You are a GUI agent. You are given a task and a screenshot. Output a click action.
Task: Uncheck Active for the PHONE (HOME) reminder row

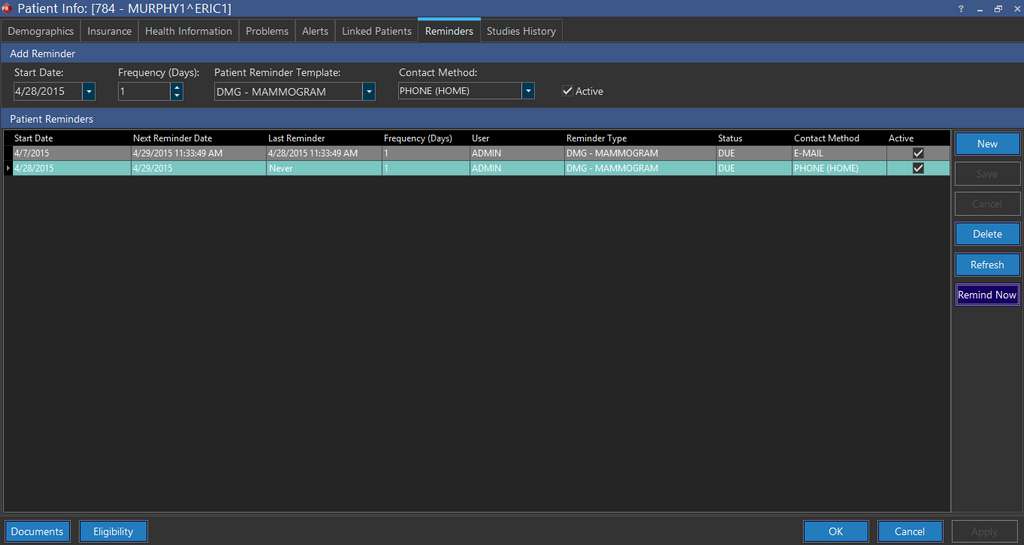click(918, 169)
